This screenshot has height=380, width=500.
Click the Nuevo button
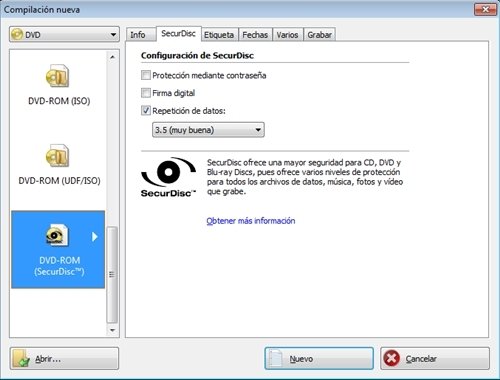point(319,358)
